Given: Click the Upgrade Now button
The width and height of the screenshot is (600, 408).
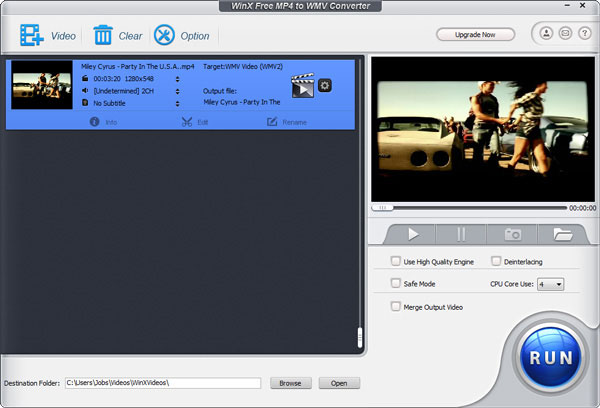Looking at the screenshot, I should [x=475, y=34].
